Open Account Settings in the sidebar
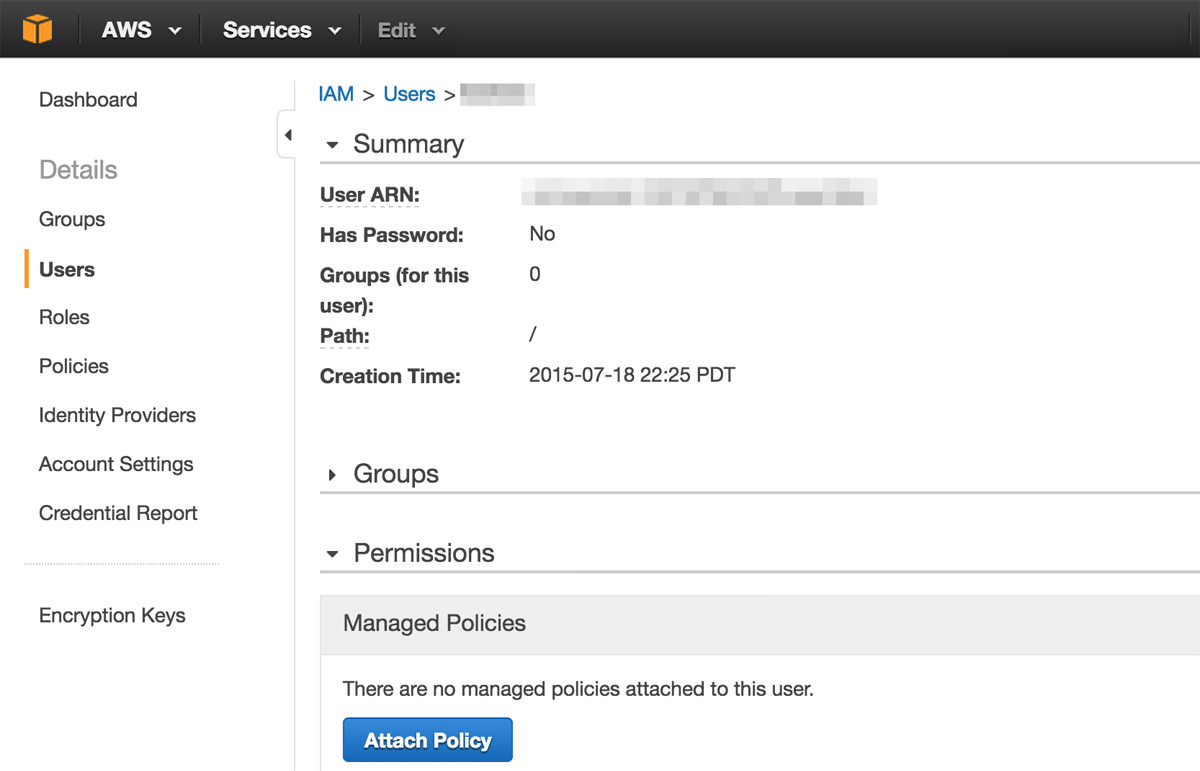 click(116, 465)
